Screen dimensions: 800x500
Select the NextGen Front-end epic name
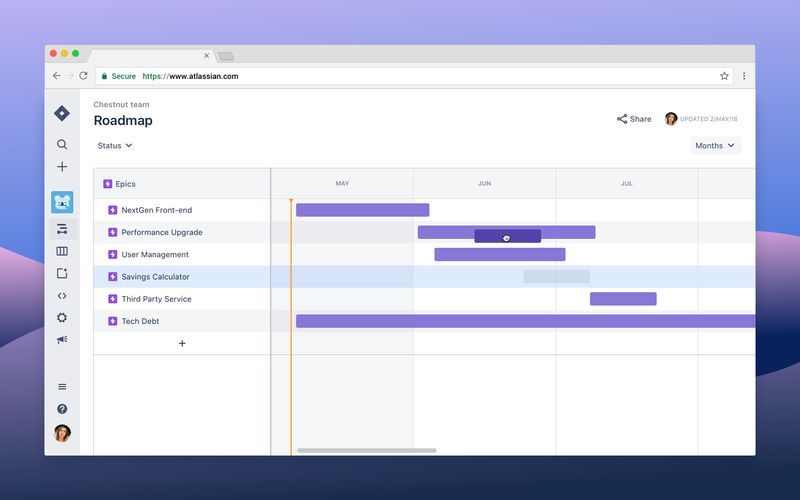pyautogui.click(x=157, y=210)
